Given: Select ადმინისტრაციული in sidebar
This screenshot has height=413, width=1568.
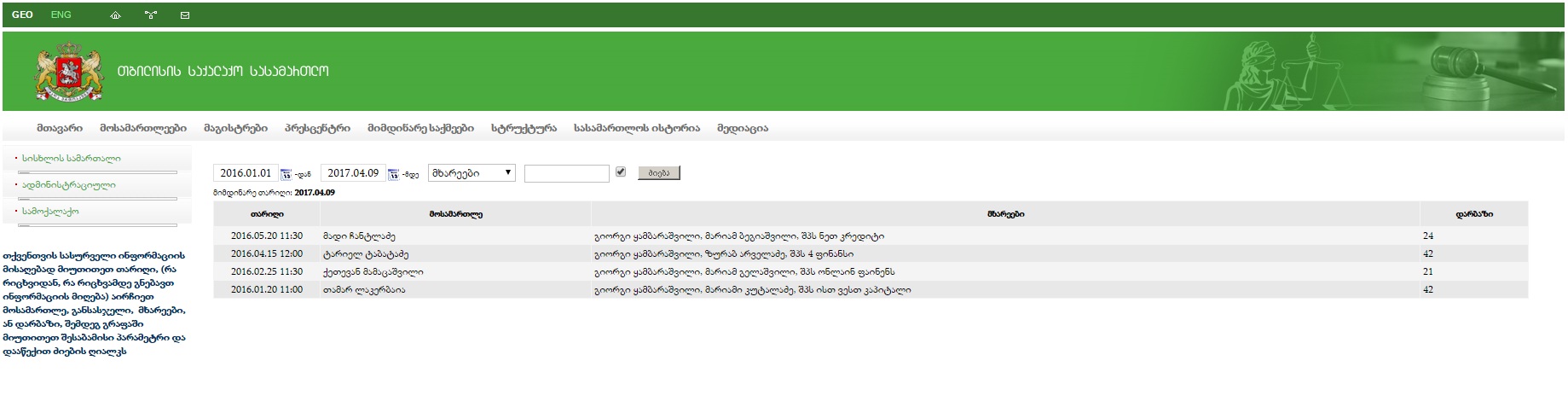Looking at the screenshot, I should pyautogui.click(x=69, y=185).
